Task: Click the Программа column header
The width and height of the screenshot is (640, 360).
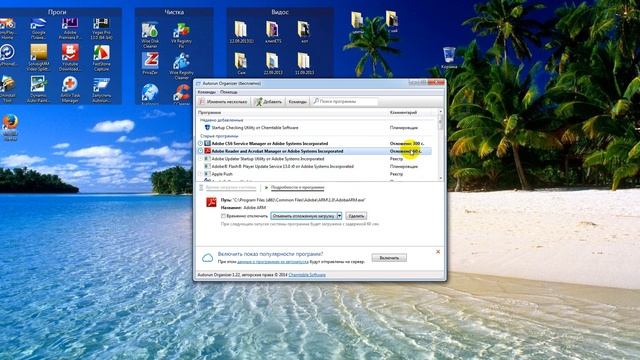Action: pyautogui.click(x=292, y=112)
